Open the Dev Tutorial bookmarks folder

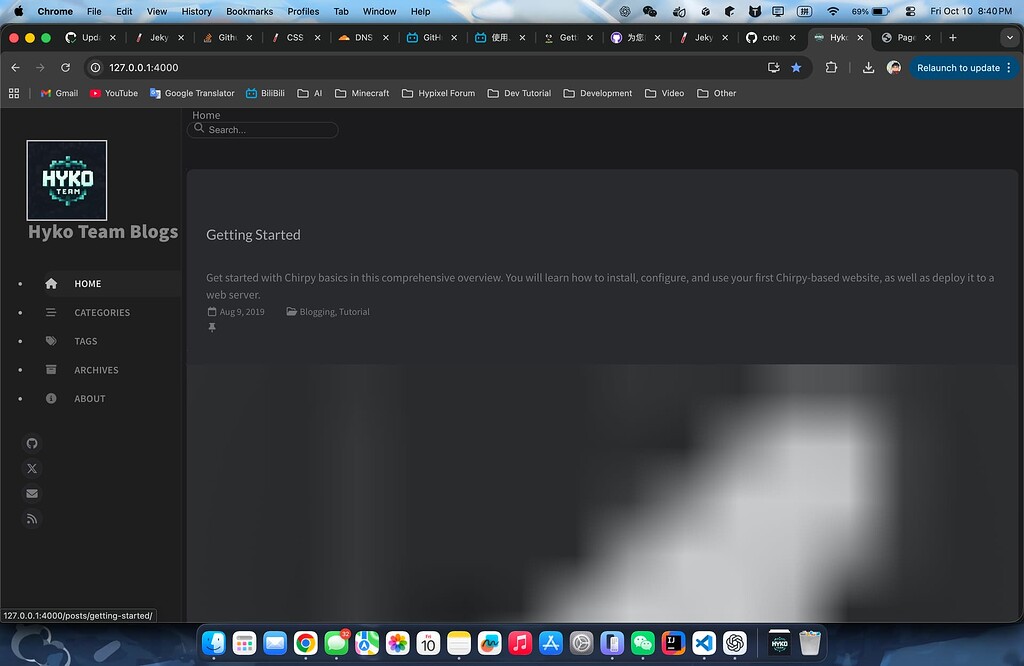[x=519, y=93]
